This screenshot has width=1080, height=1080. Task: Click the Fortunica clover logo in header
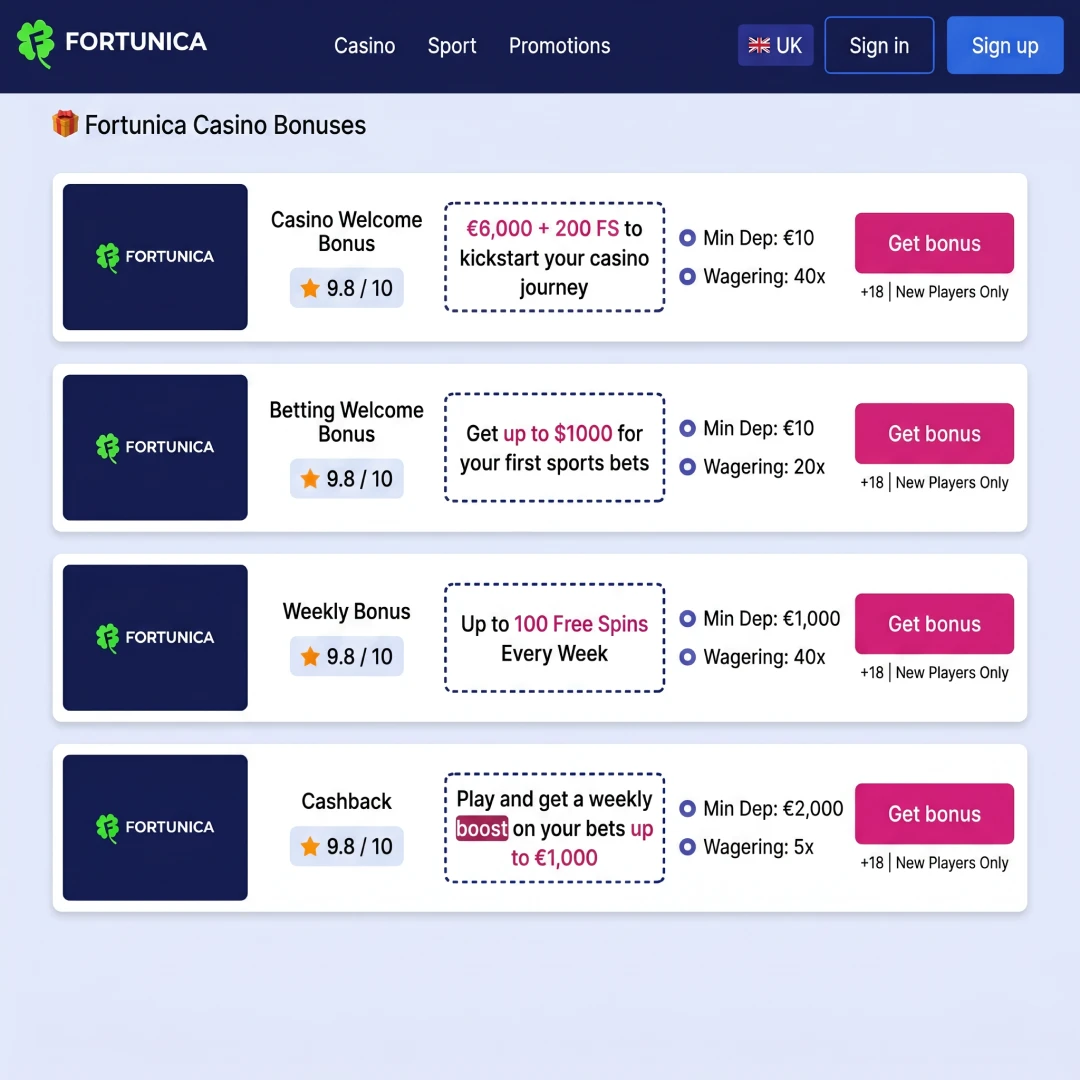pyautogui.click(x=35, y=44)
